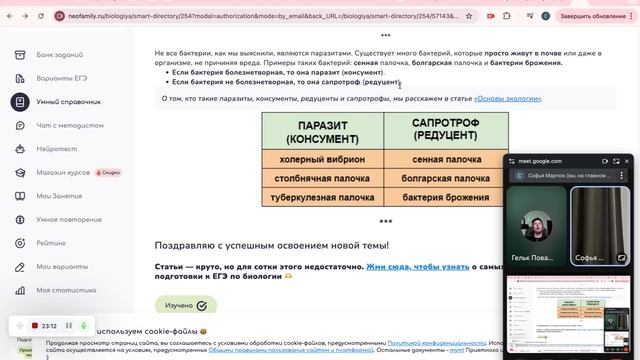Click the screen icon on Софья tile
Image resolution: width=640 pixels, height=360 pixels.
(621, 258)
